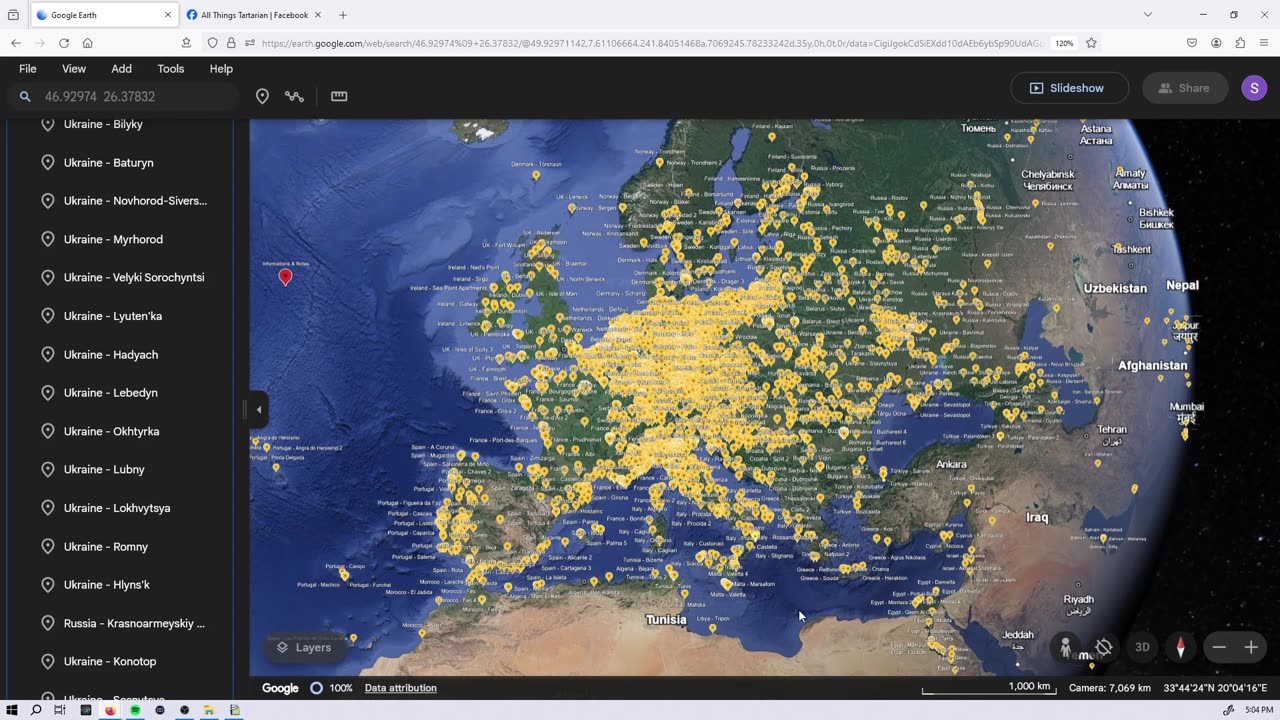Open Firefox from the taskbar

110,710
